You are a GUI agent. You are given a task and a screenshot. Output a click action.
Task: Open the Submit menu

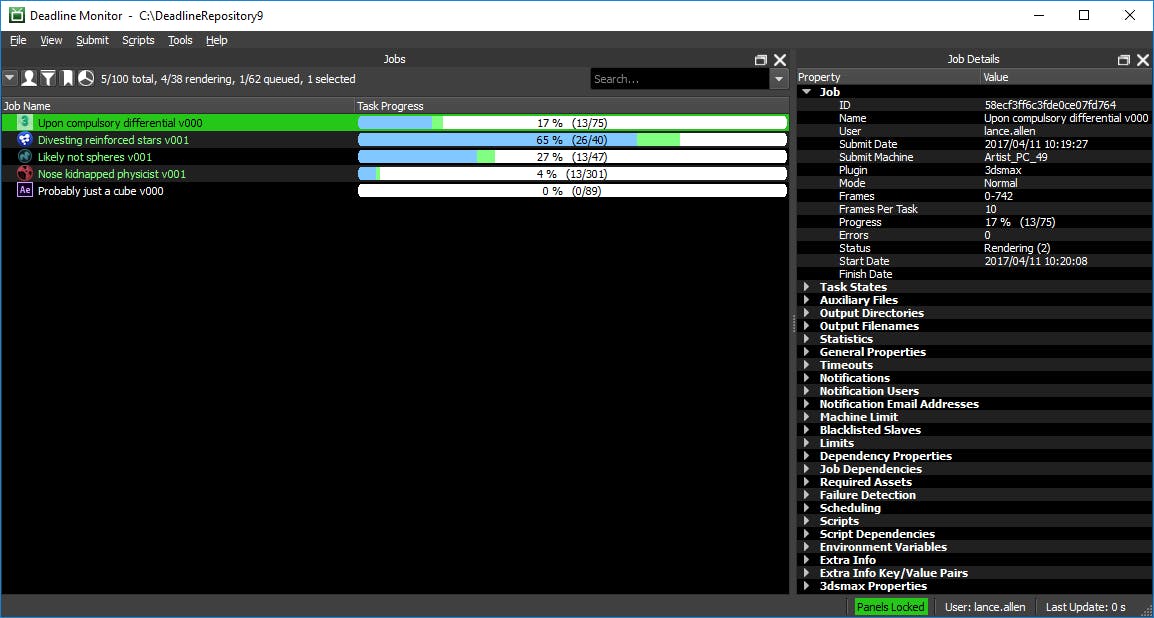point(92,40)
